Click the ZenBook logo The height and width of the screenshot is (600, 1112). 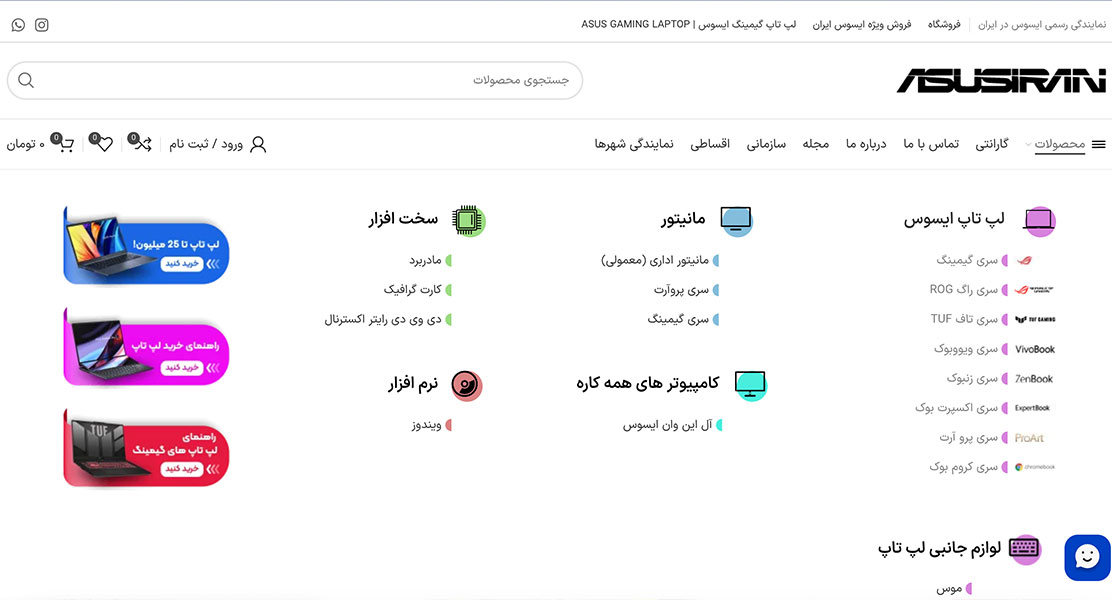tap(1034, 379)
